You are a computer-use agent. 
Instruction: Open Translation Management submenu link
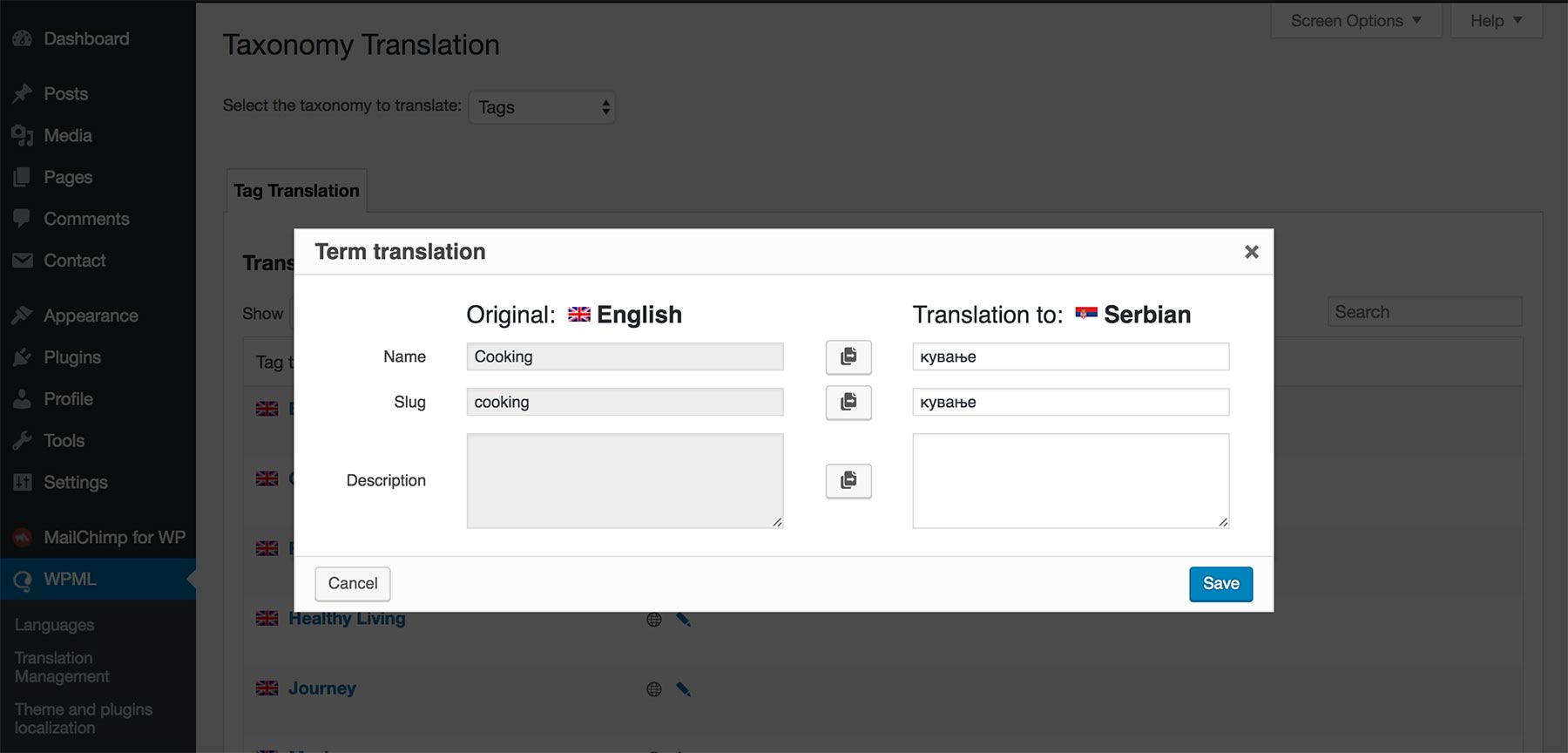pos(62,668)
